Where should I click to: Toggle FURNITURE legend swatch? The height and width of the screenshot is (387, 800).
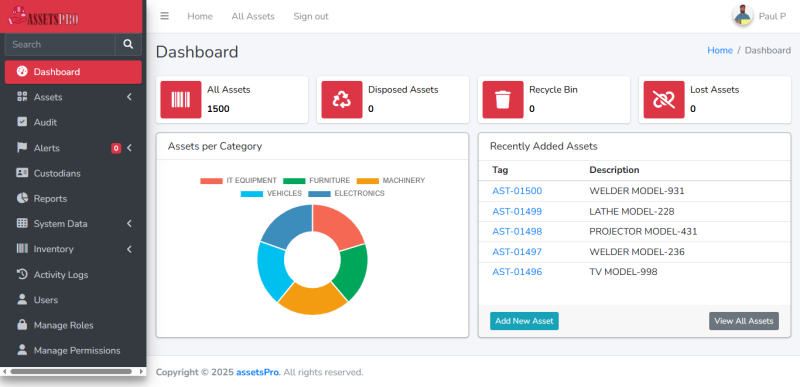294,180
